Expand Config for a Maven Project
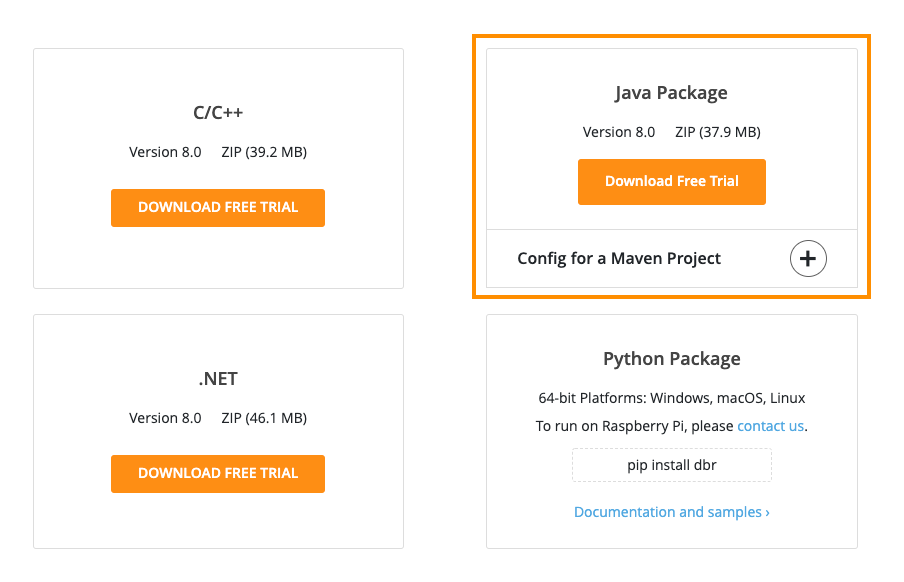904x582 pixels. click(x=619, y=259)
